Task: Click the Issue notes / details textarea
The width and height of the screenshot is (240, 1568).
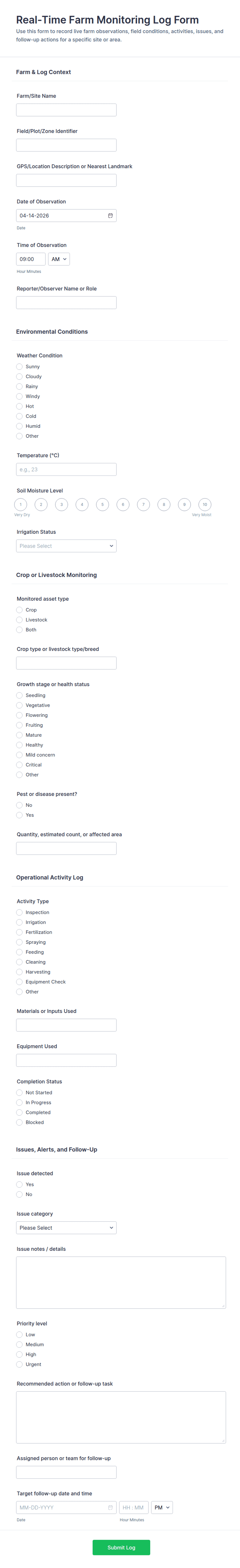Action: [x=121, y=1282]
